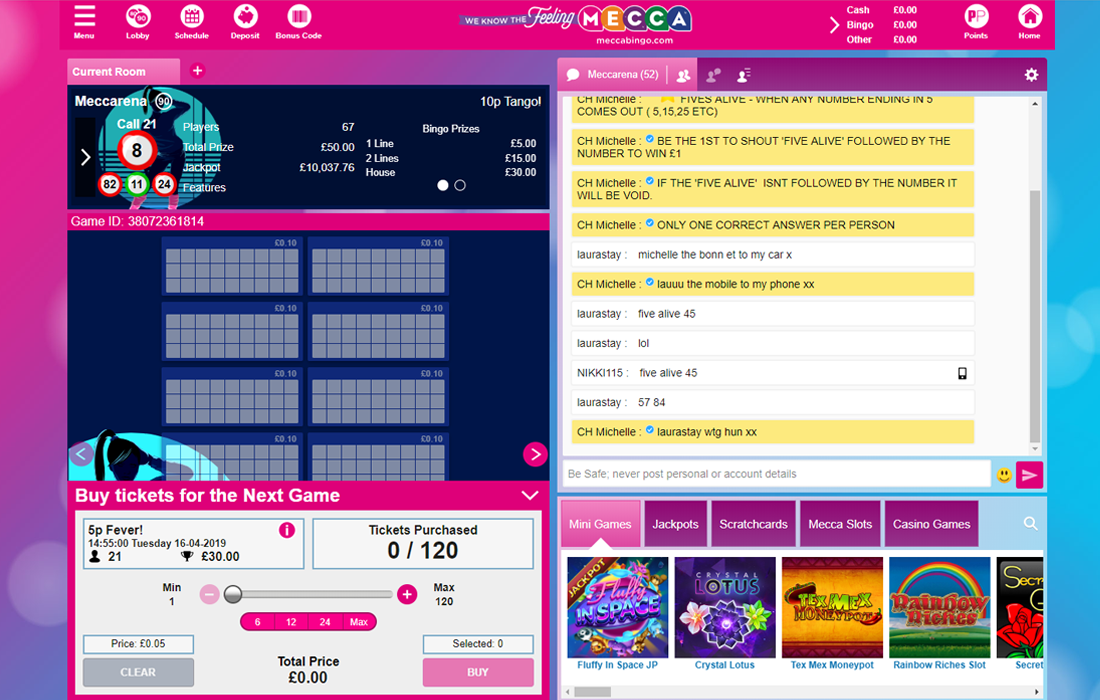The image size is (1100, 700).
Task: Click the ticket quantity slider handle
Action: click(x=233, y=595)
